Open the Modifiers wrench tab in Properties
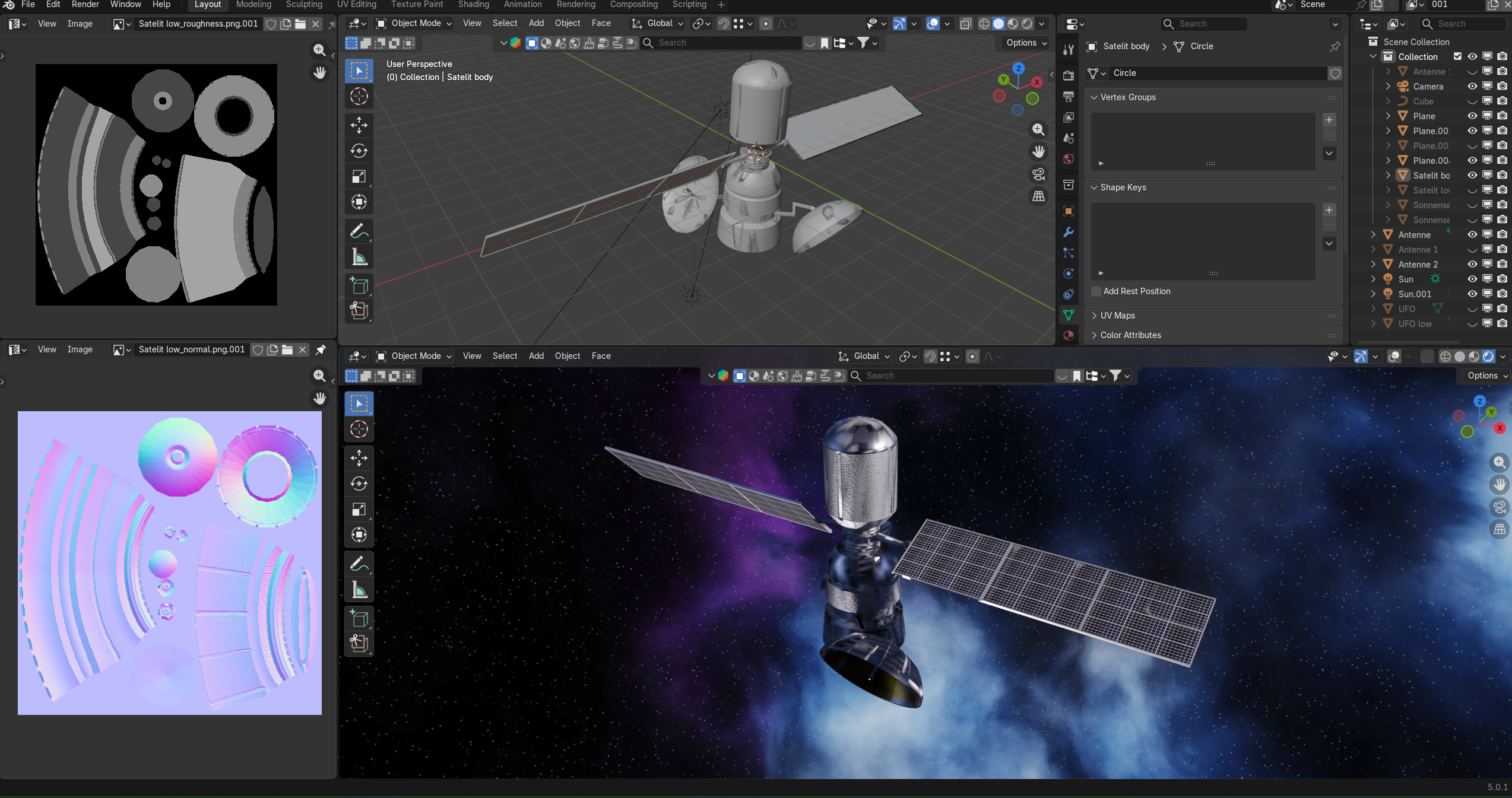Viewport: 1512px width, 798px height. click(1068, 232)
